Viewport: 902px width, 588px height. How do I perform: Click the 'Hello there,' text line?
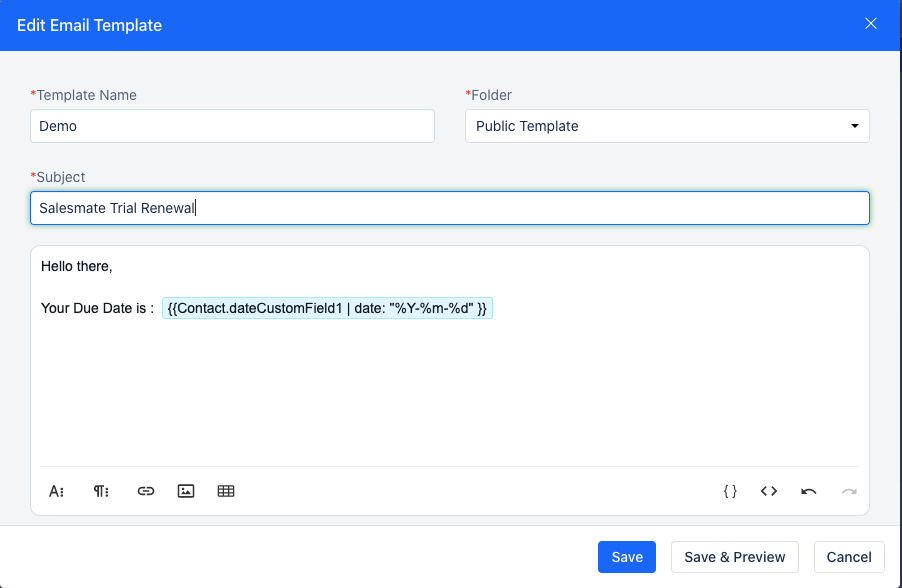(x=77, y=266)
